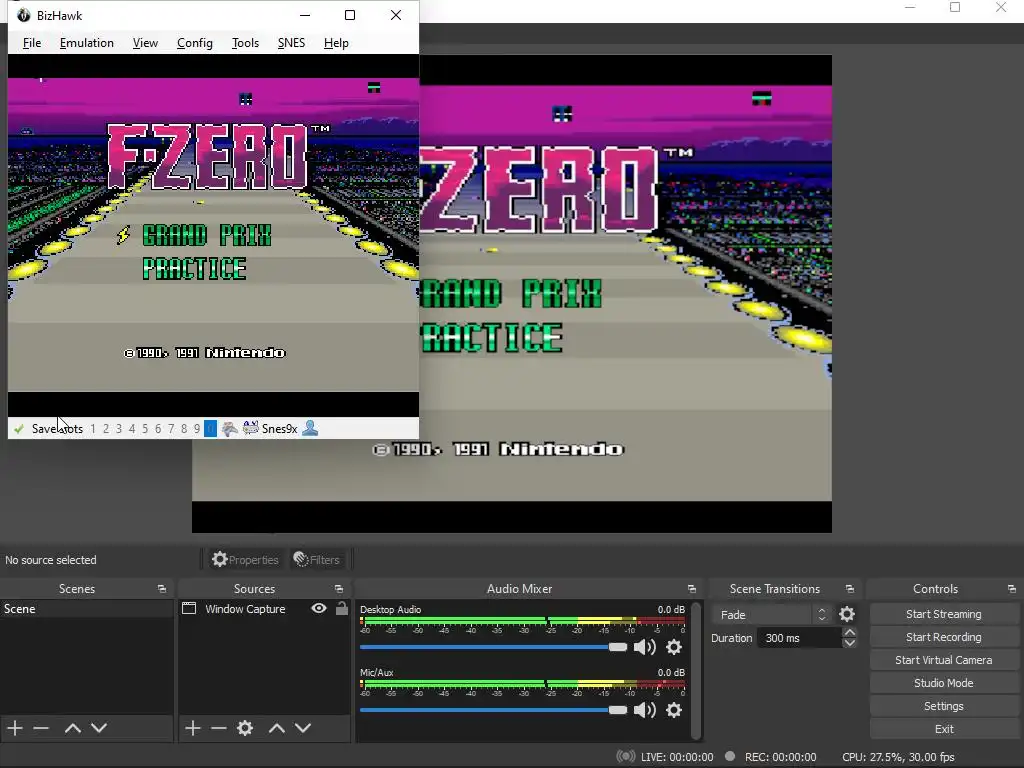The width and height of the screenshot is (1024, 768).
Task: Open source properties gear in Sources toolbar
Action: click(x=245, y=728)
